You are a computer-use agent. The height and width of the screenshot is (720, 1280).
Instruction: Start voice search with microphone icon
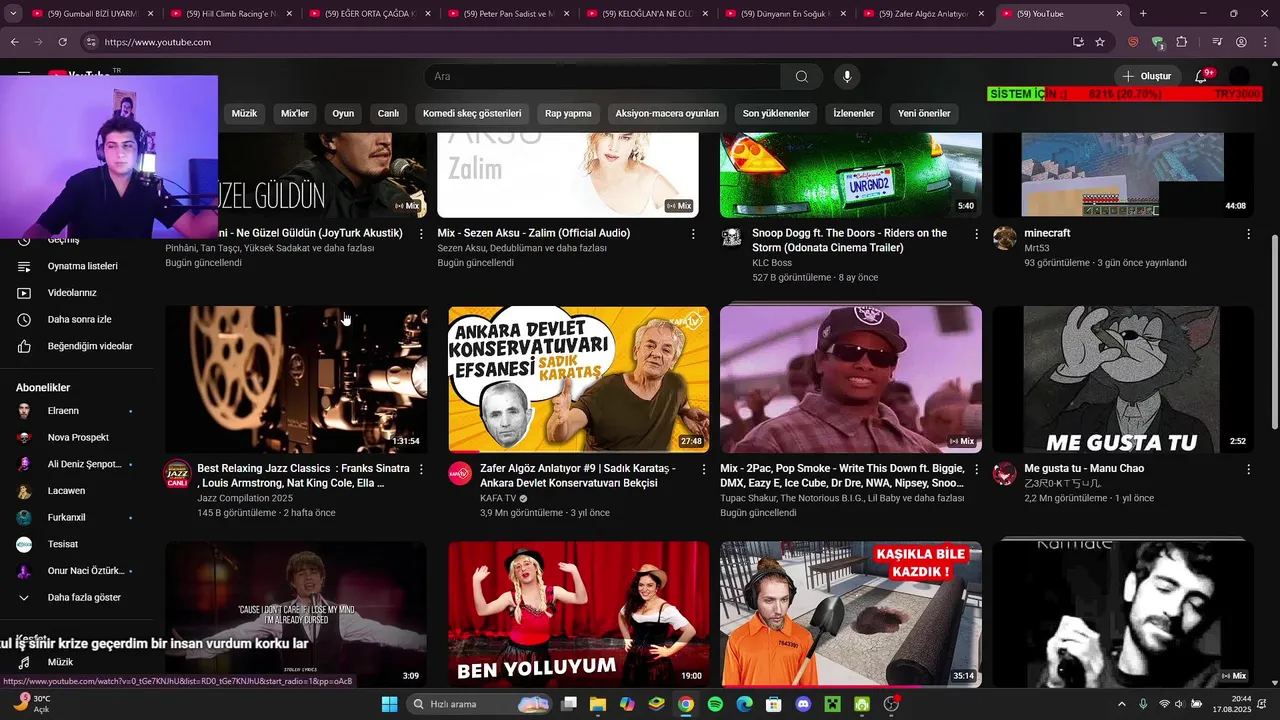click(847, 77)
